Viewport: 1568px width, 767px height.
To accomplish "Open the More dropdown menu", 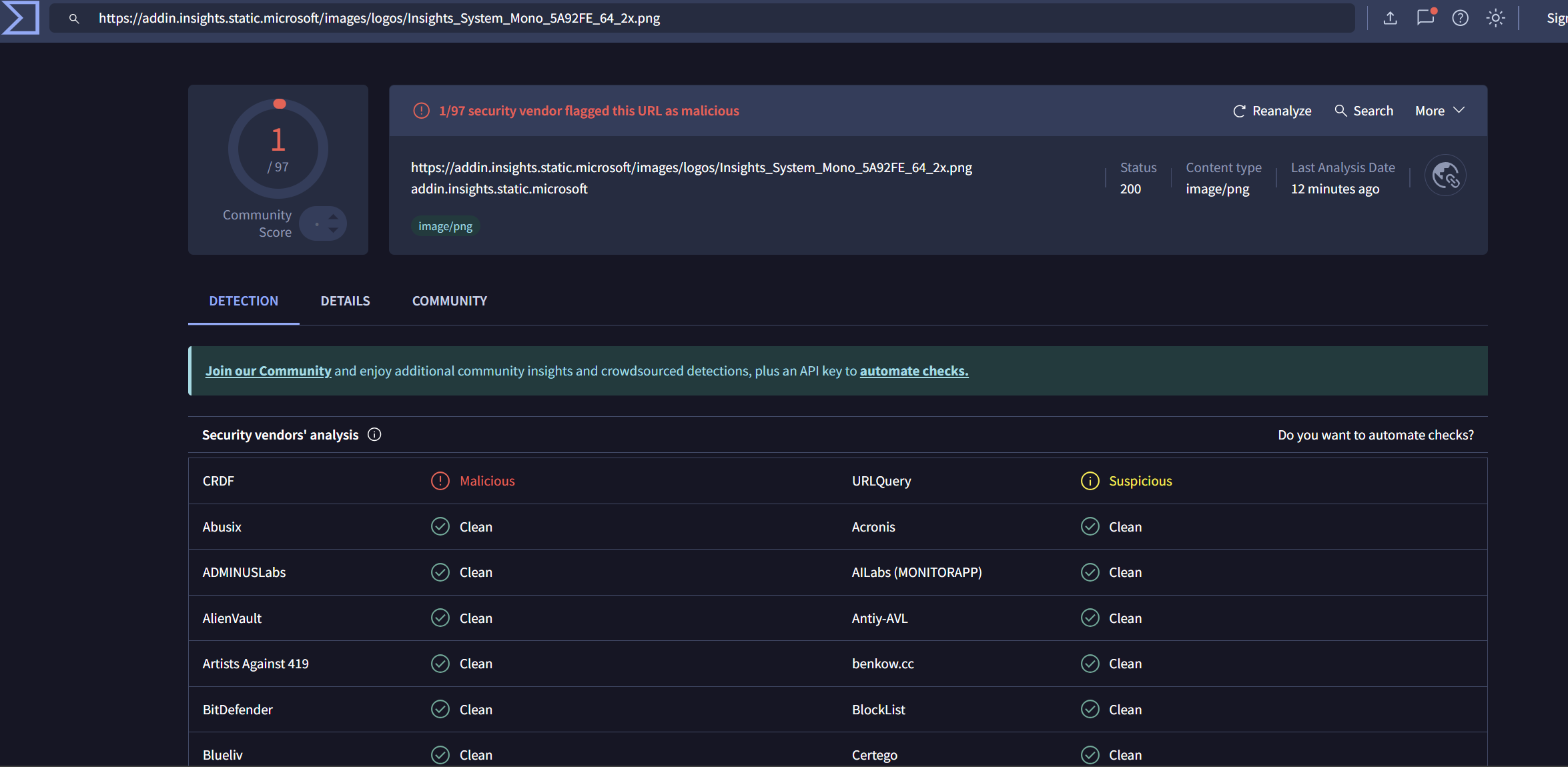I will click(1439, 110).
